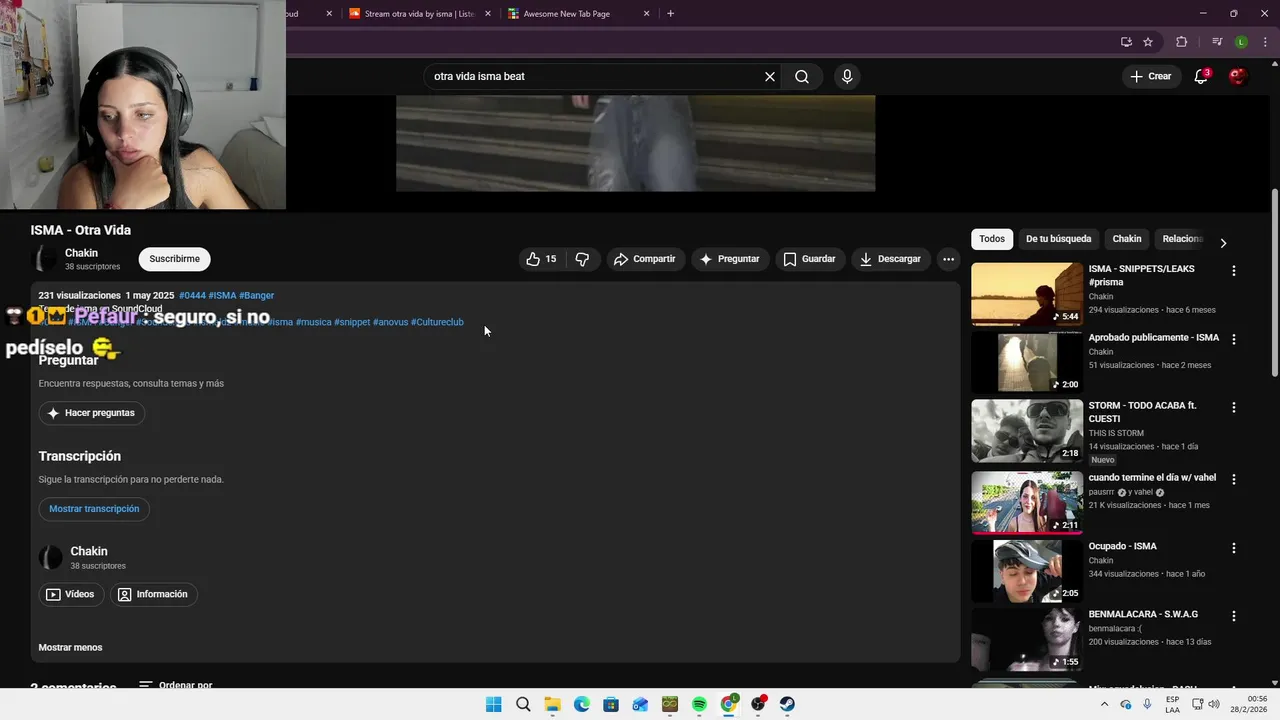Image resolution: width=1280 pixels, height=720 pixels.
Task: Open BENMALACARA - S.W.A.G video title
Action: coord(1143,614)
